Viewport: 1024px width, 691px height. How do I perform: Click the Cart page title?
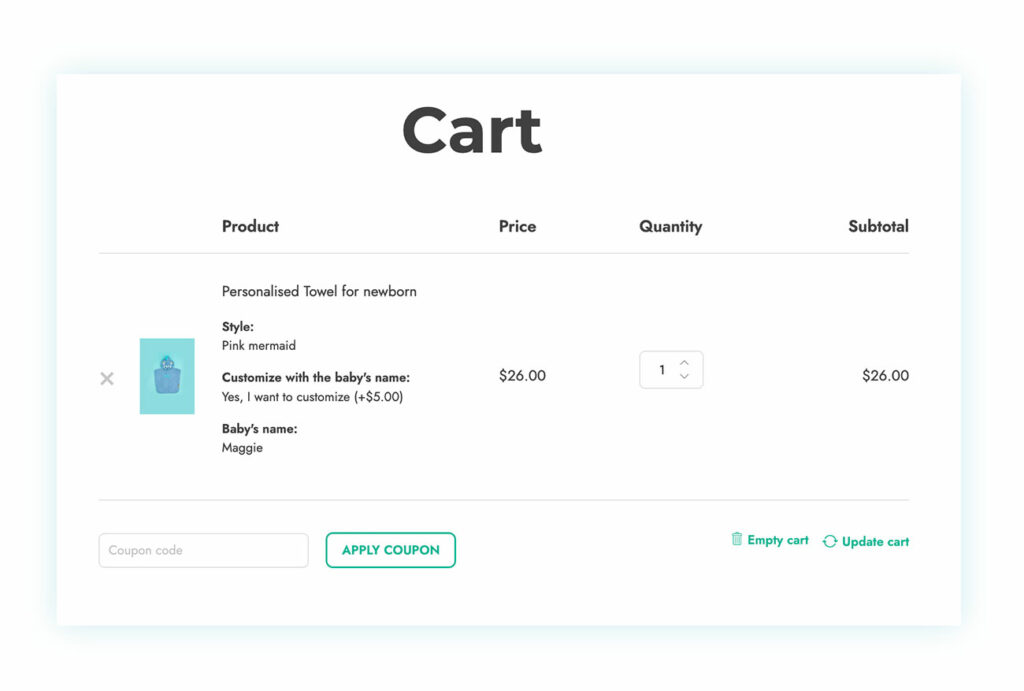coord(472,130)
